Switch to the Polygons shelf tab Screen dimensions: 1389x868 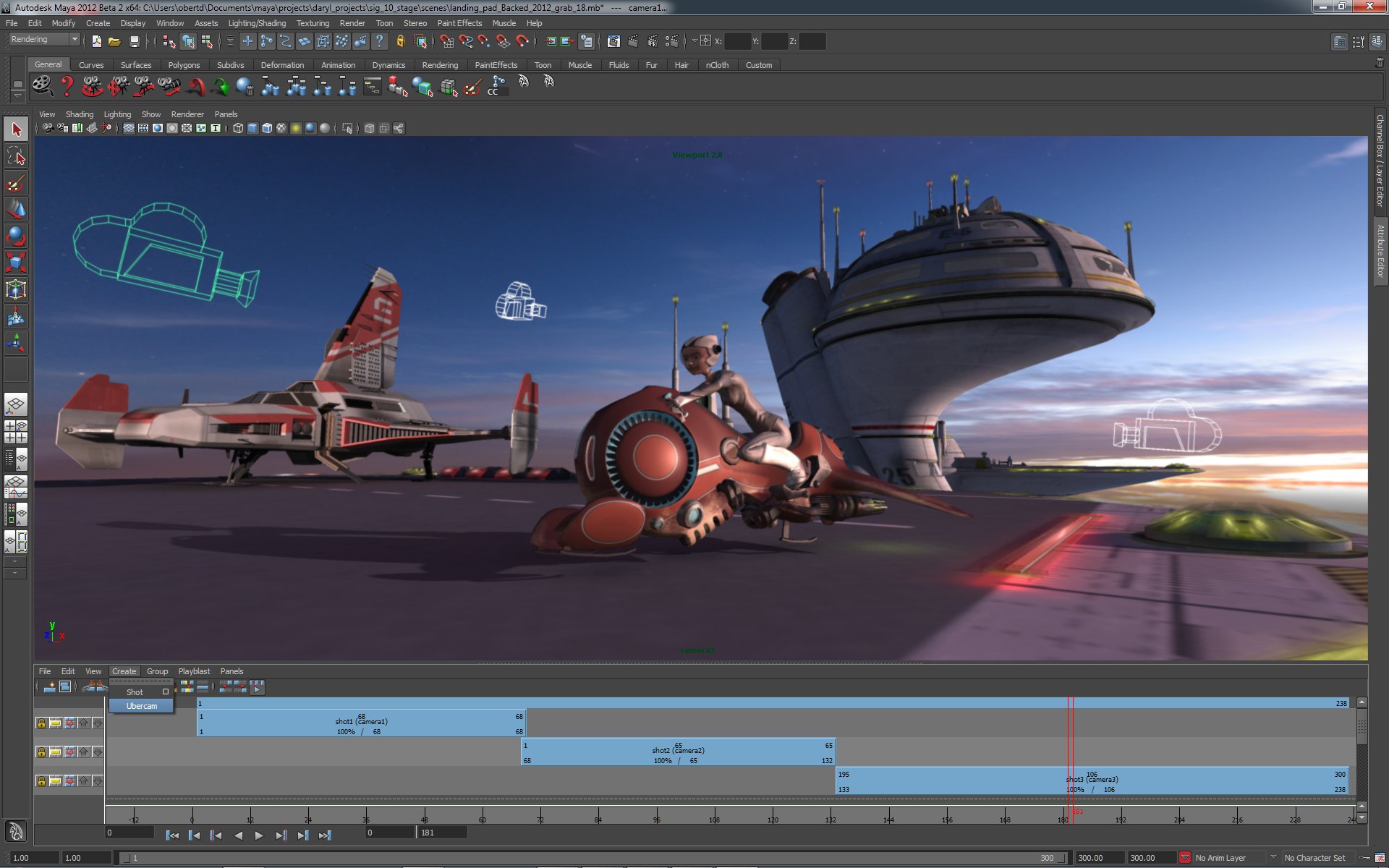pos(184,65)
